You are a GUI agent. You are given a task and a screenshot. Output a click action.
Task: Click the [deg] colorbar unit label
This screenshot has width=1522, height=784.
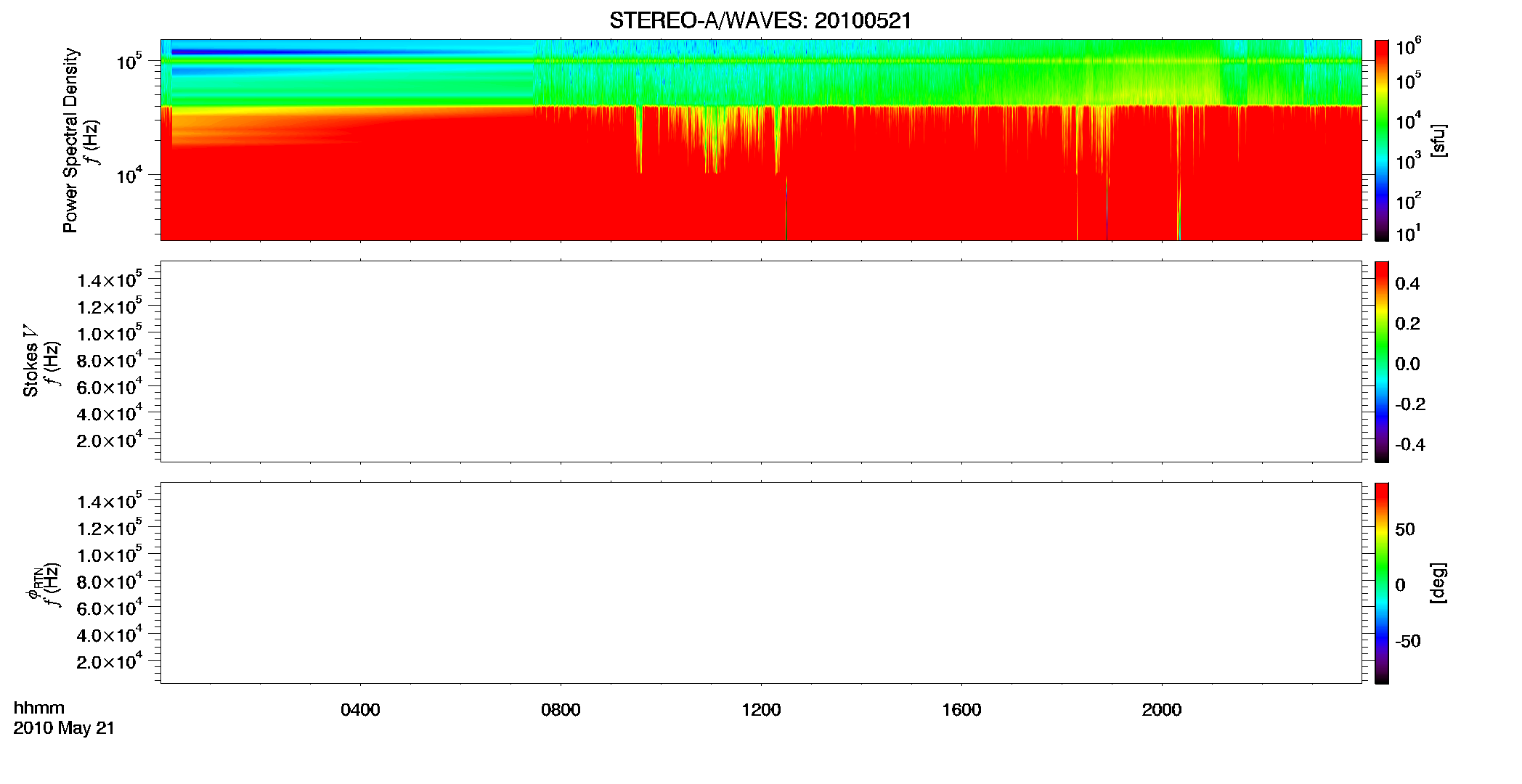coord(1438,583)
